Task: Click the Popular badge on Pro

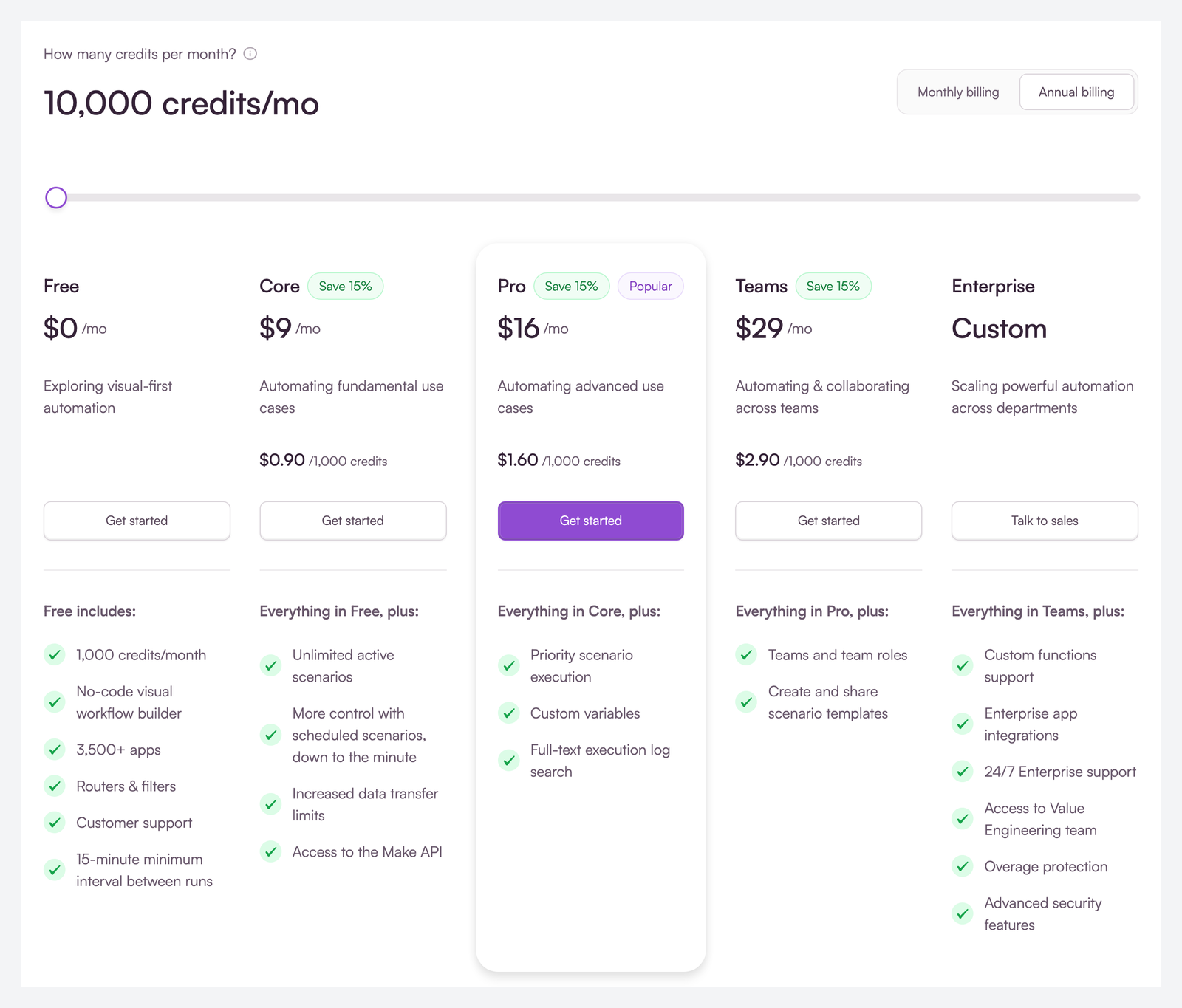Action: coord(651,287)
